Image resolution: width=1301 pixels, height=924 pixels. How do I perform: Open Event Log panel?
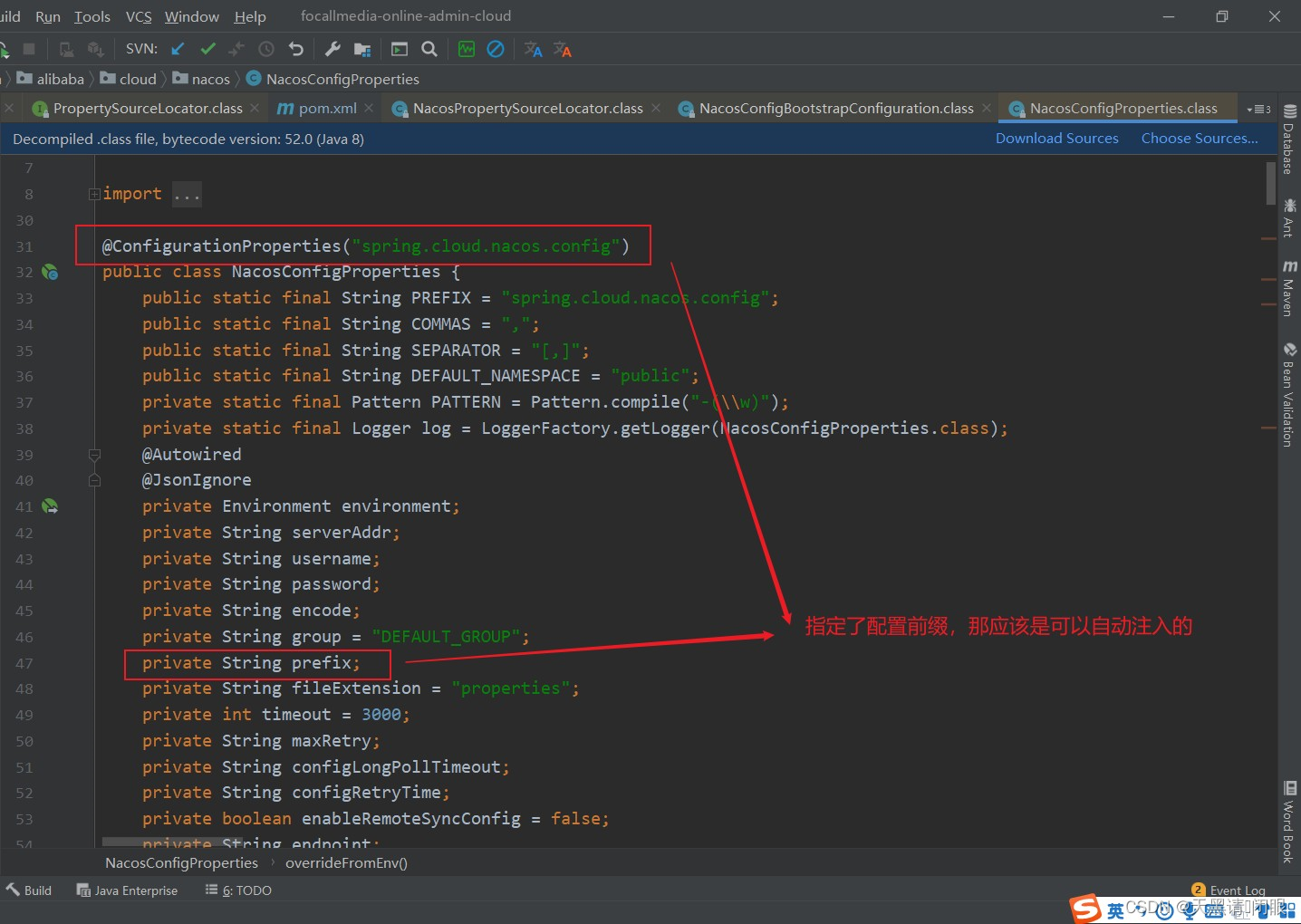tap(1229, 890)
